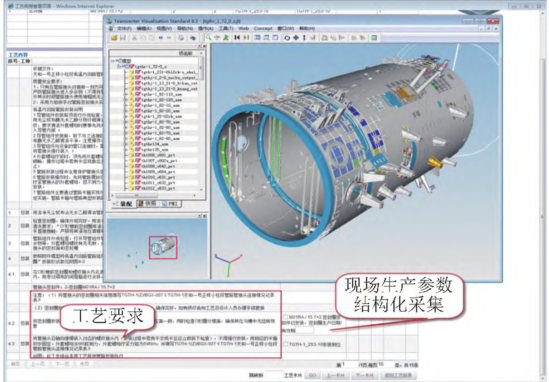This screenshot has width=549, height=382.
Task: Toggle visibility checkbox for tgthr135_asm
Action: click(138, 150)
